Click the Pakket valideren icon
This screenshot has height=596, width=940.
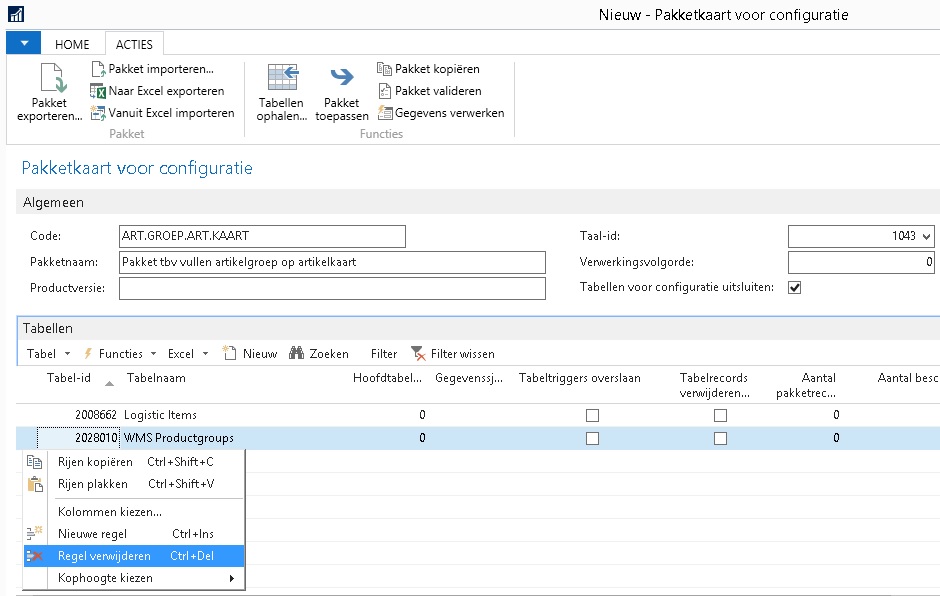coord(384,91)
